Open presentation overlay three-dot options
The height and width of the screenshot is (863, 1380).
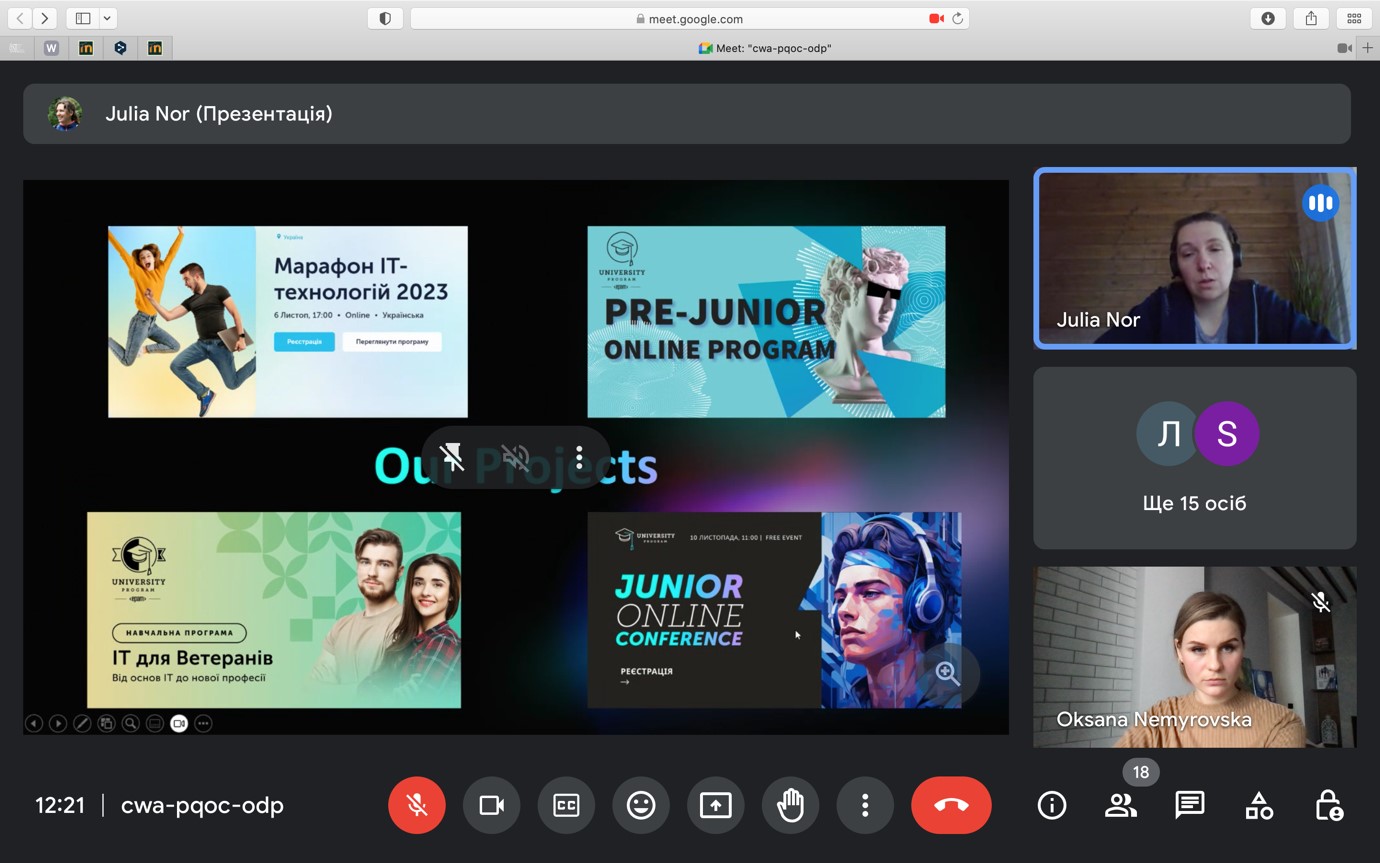[x=579, y=459]
